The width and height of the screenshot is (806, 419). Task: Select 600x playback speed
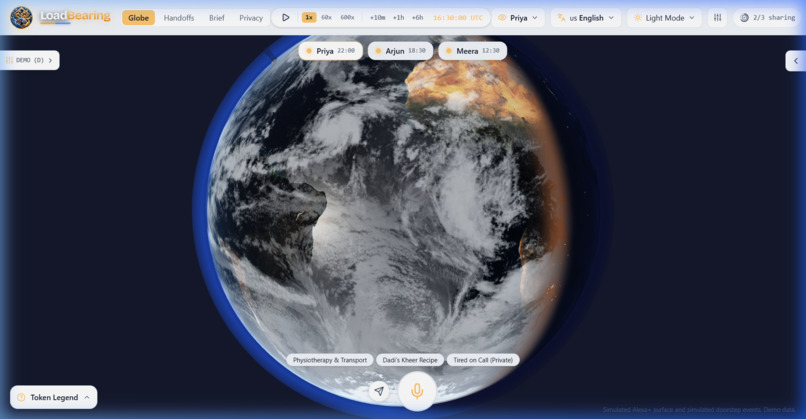[x=347, y=17]
